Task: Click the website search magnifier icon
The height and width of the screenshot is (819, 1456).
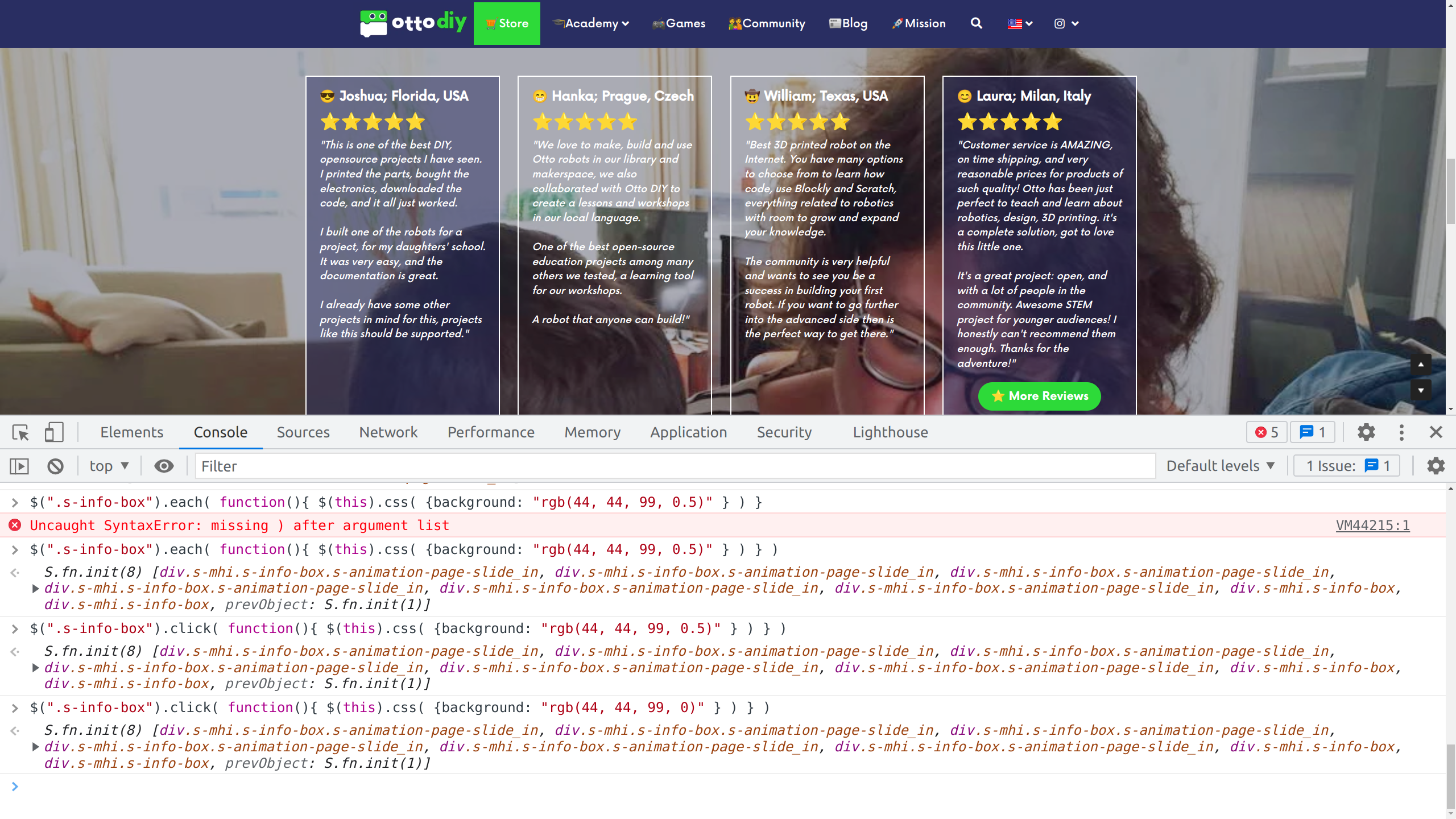Action: (976, 23)
